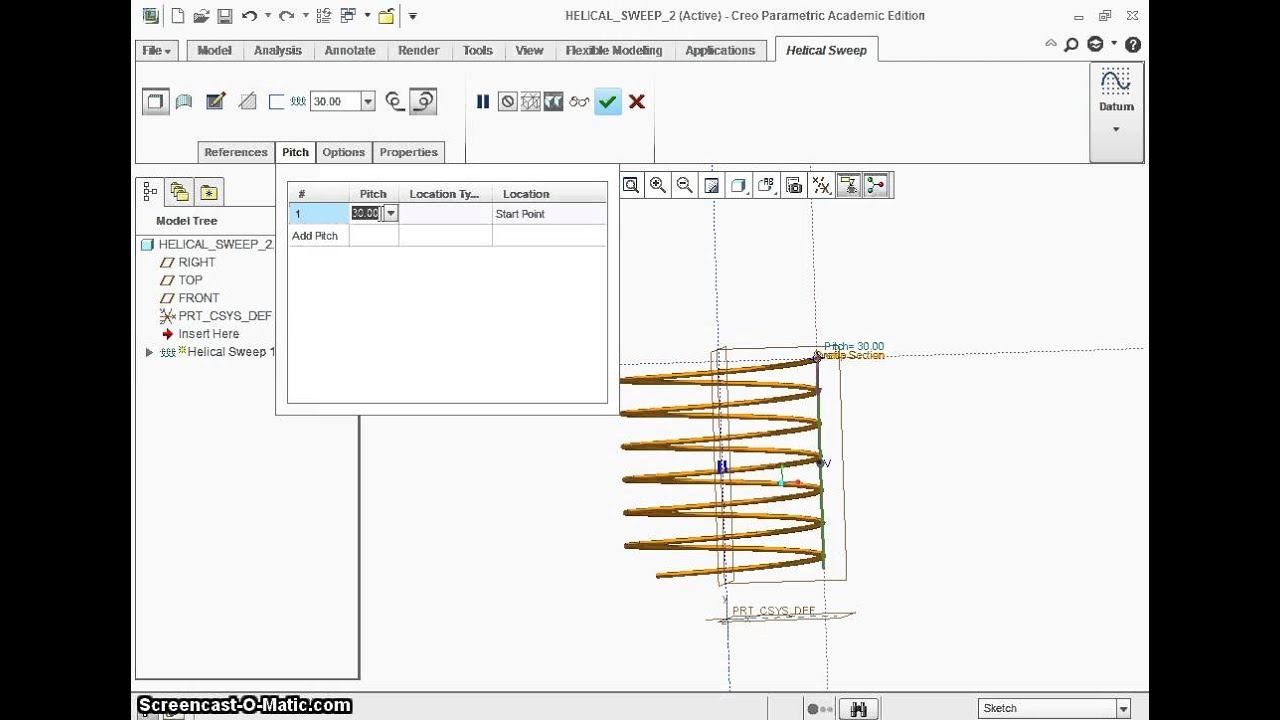Cancel the feature with red X
Screen dimensions: 1280x720
(637, 101)
